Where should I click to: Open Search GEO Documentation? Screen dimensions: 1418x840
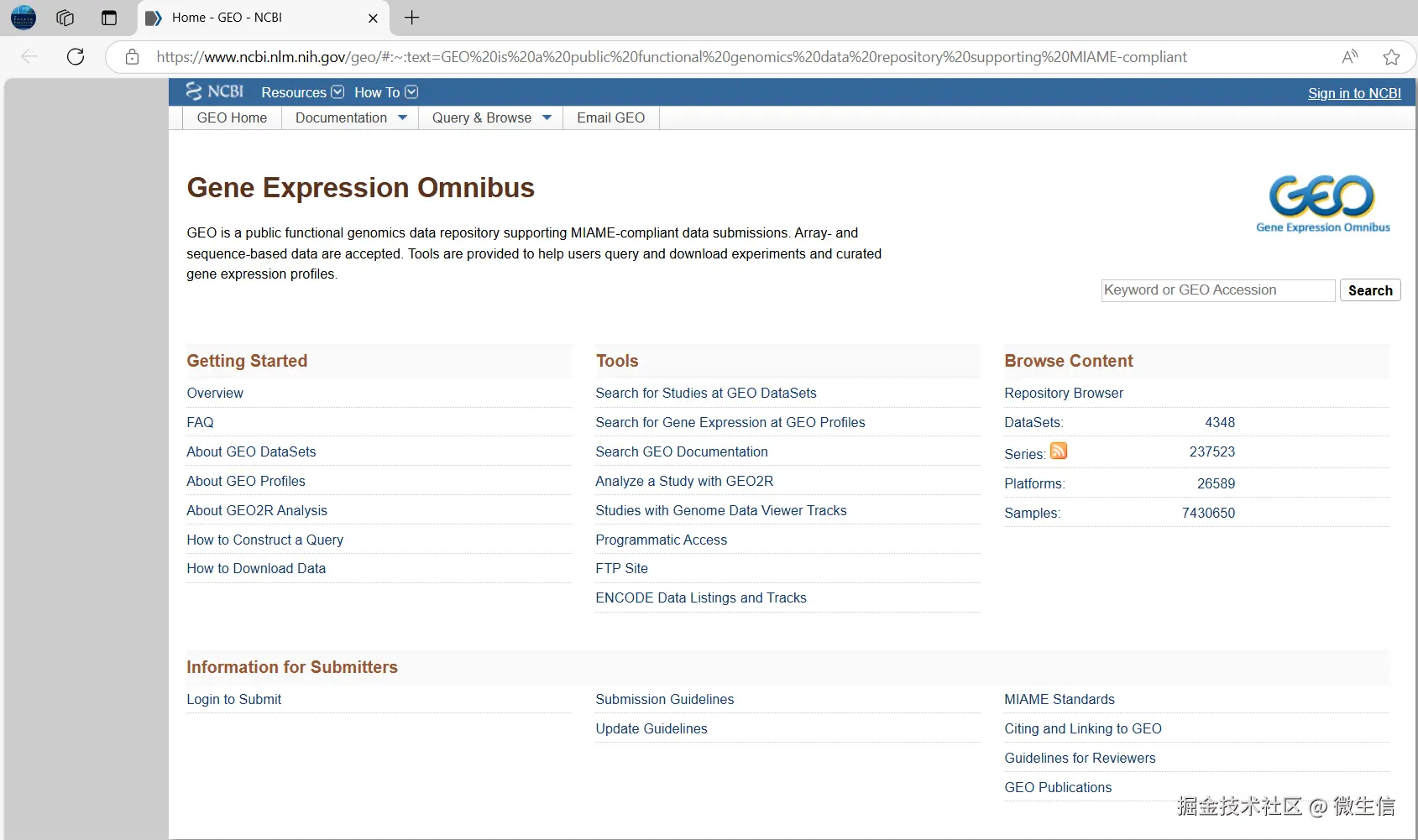click(x=682, y=451)
